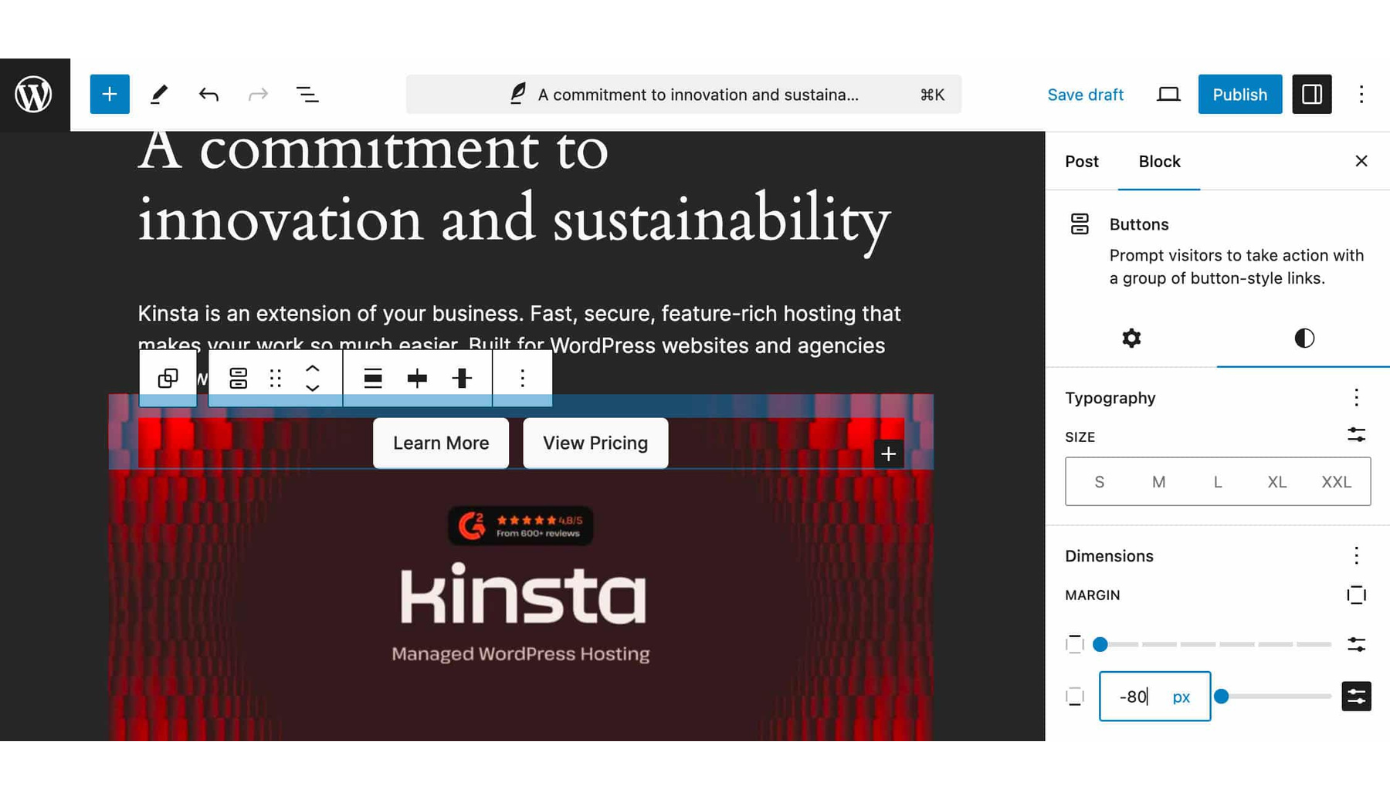
Task: Choose font size XXL
Action: tap(1336, 482)
